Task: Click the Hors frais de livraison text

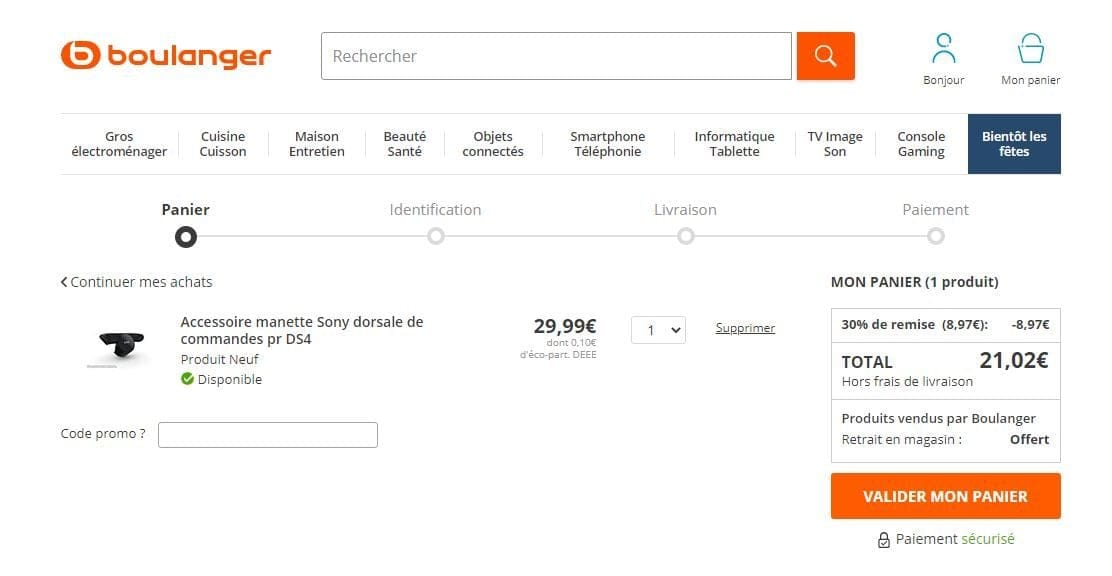Action: click(907, 382)
